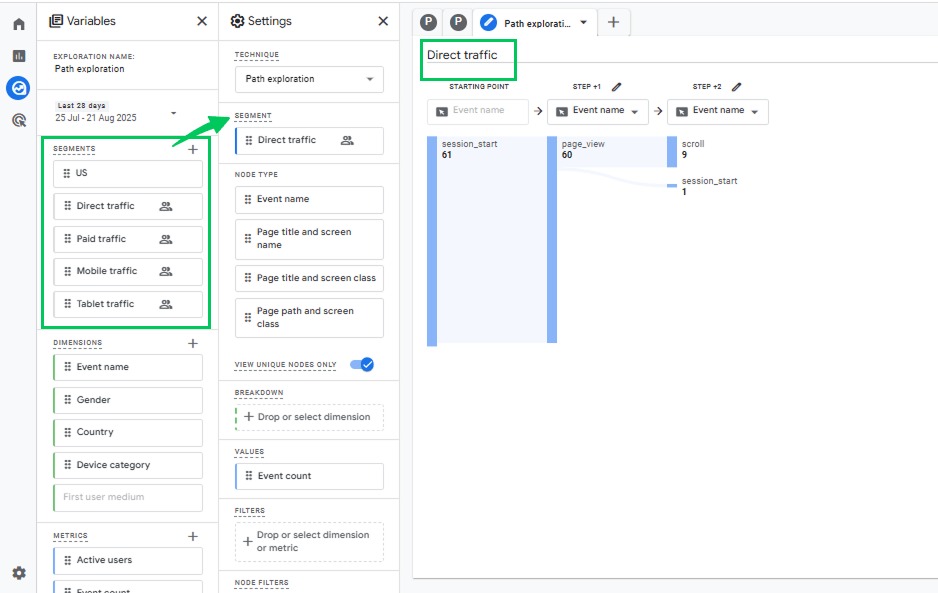Click the Settings gear icon in header
The image size is (938, 593).
pyautogui.click(x=237, y=21)
